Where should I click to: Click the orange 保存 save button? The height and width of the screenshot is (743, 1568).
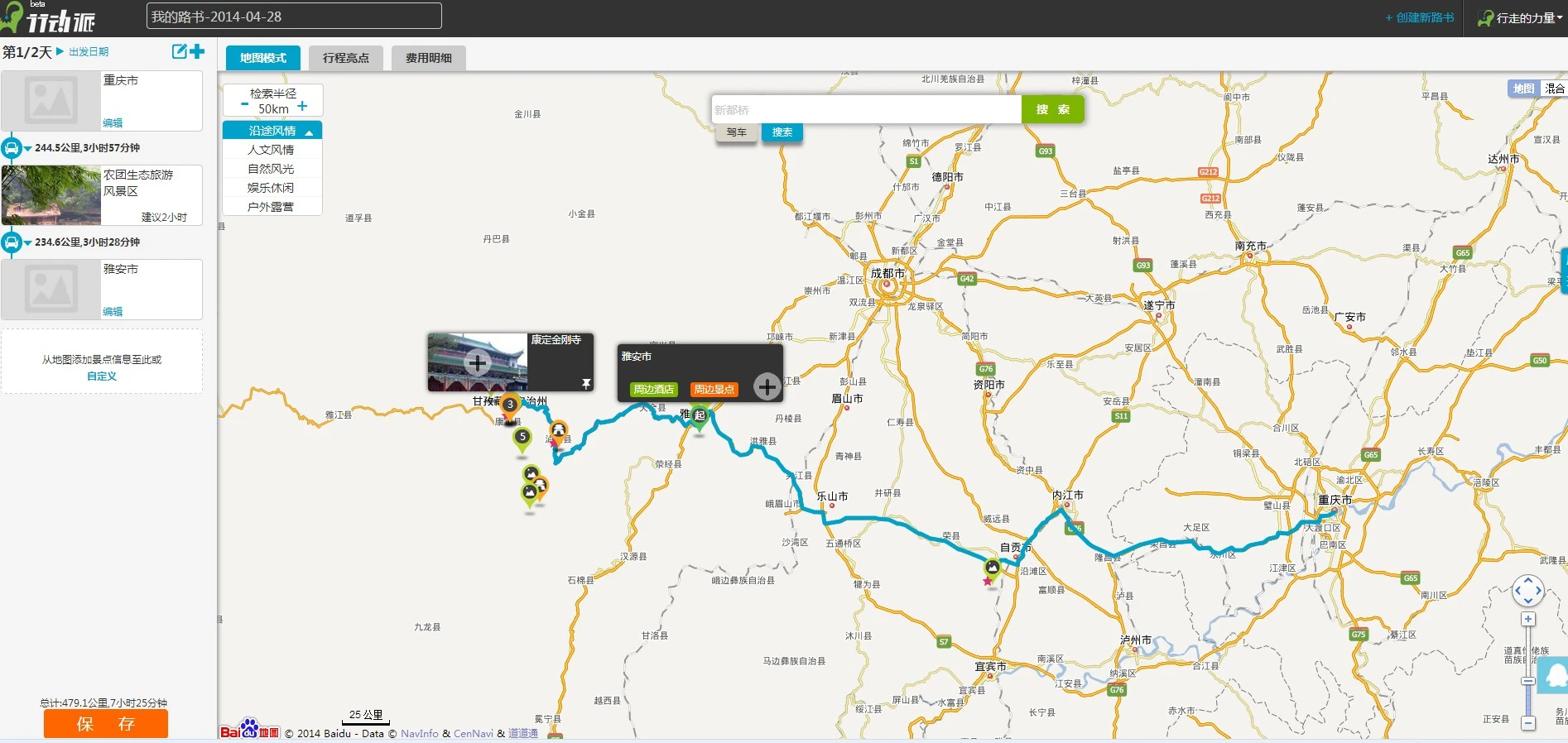106,724
